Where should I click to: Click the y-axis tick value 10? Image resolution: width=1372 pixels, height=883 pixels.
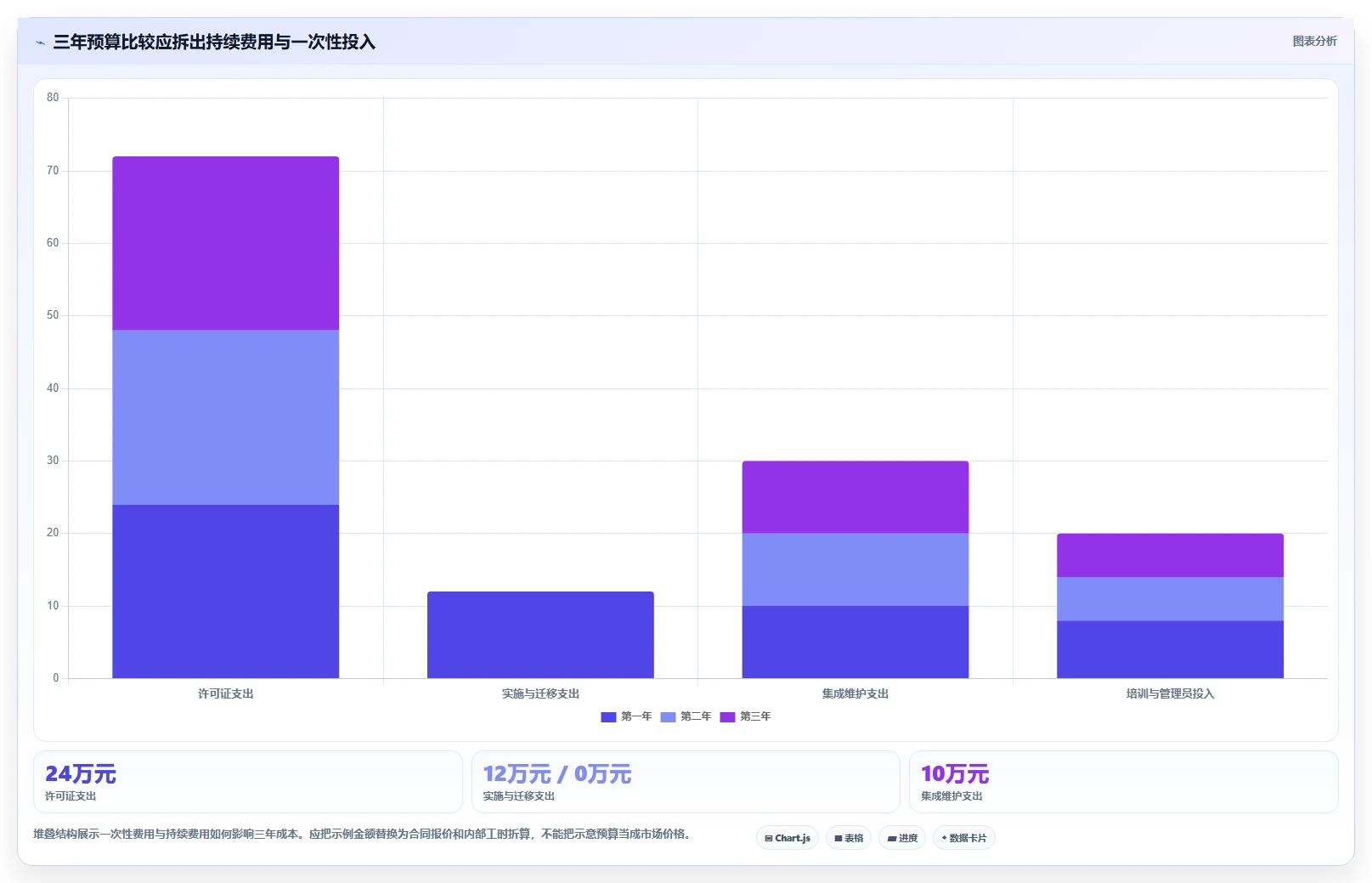[53, 606]
